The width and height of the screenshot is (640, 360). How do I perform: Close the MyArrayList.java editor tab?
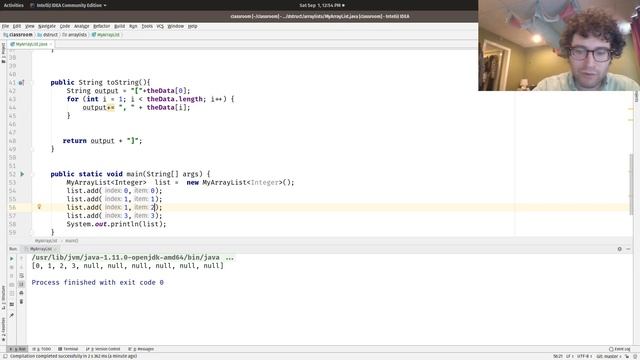(x=51, y=44)
